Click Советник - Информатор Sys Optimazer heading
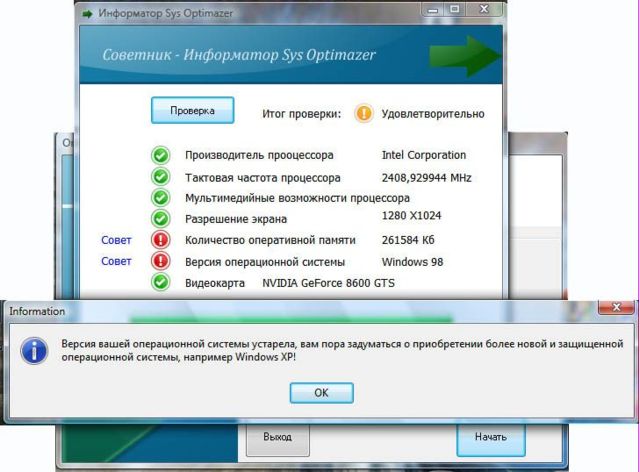The height and width of the screenshot is (472, 640). pyautogui.click(x=239, y=55)
